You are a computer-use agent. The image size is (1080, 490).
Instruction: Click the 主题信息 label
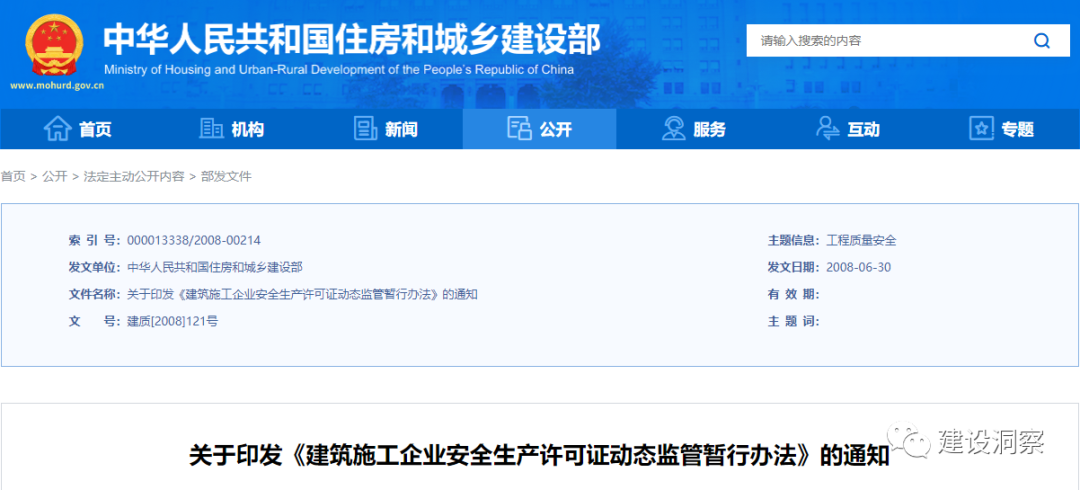(x=794, y=241)
